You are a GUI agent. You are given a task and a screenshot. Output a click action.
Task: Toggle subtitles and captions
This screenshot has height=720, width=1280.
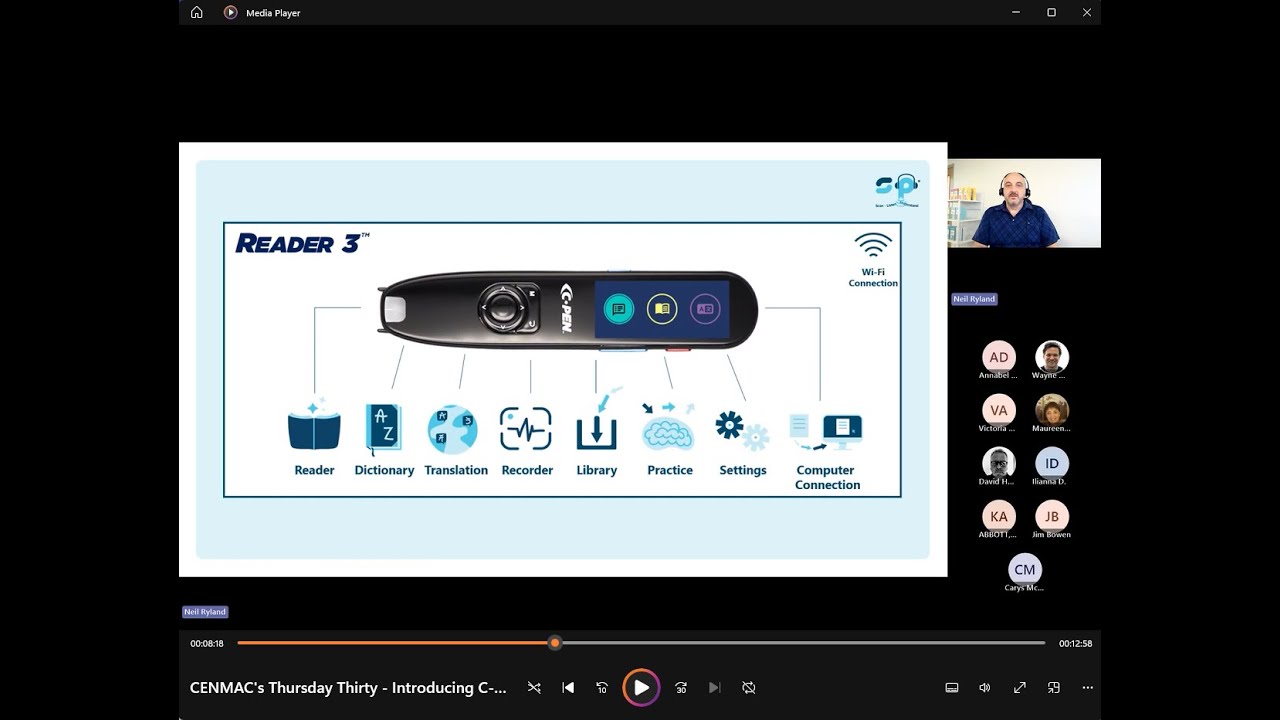(x=952, y=688)
